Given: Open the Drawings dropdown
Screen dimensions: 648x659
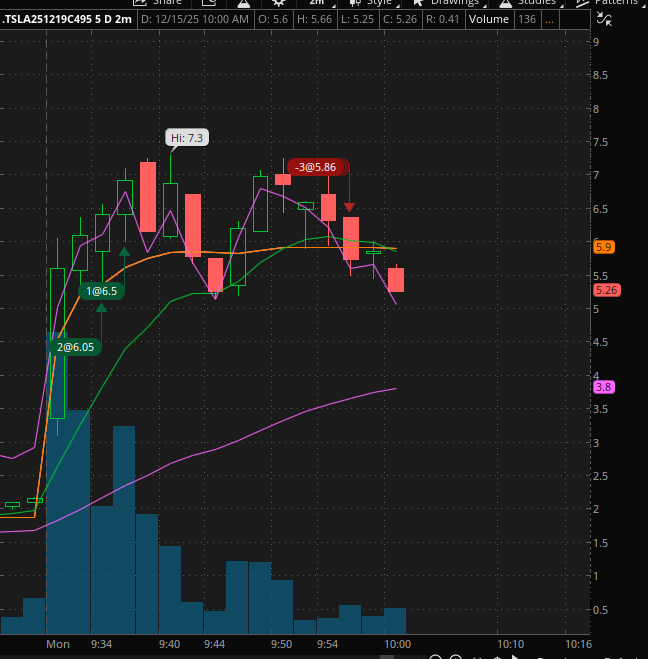Looking at the screenshot, I should click(448, 3).
